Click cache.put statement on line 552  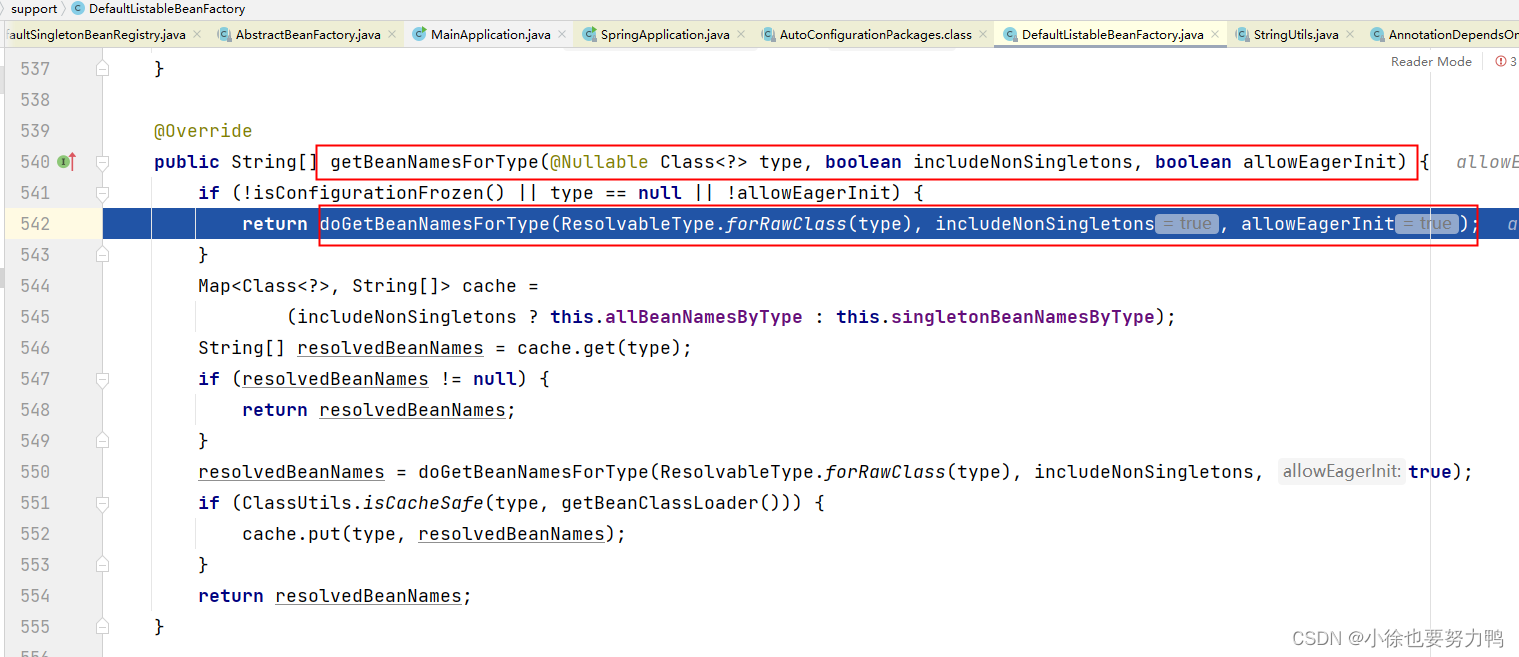click(x=434, y=534)
